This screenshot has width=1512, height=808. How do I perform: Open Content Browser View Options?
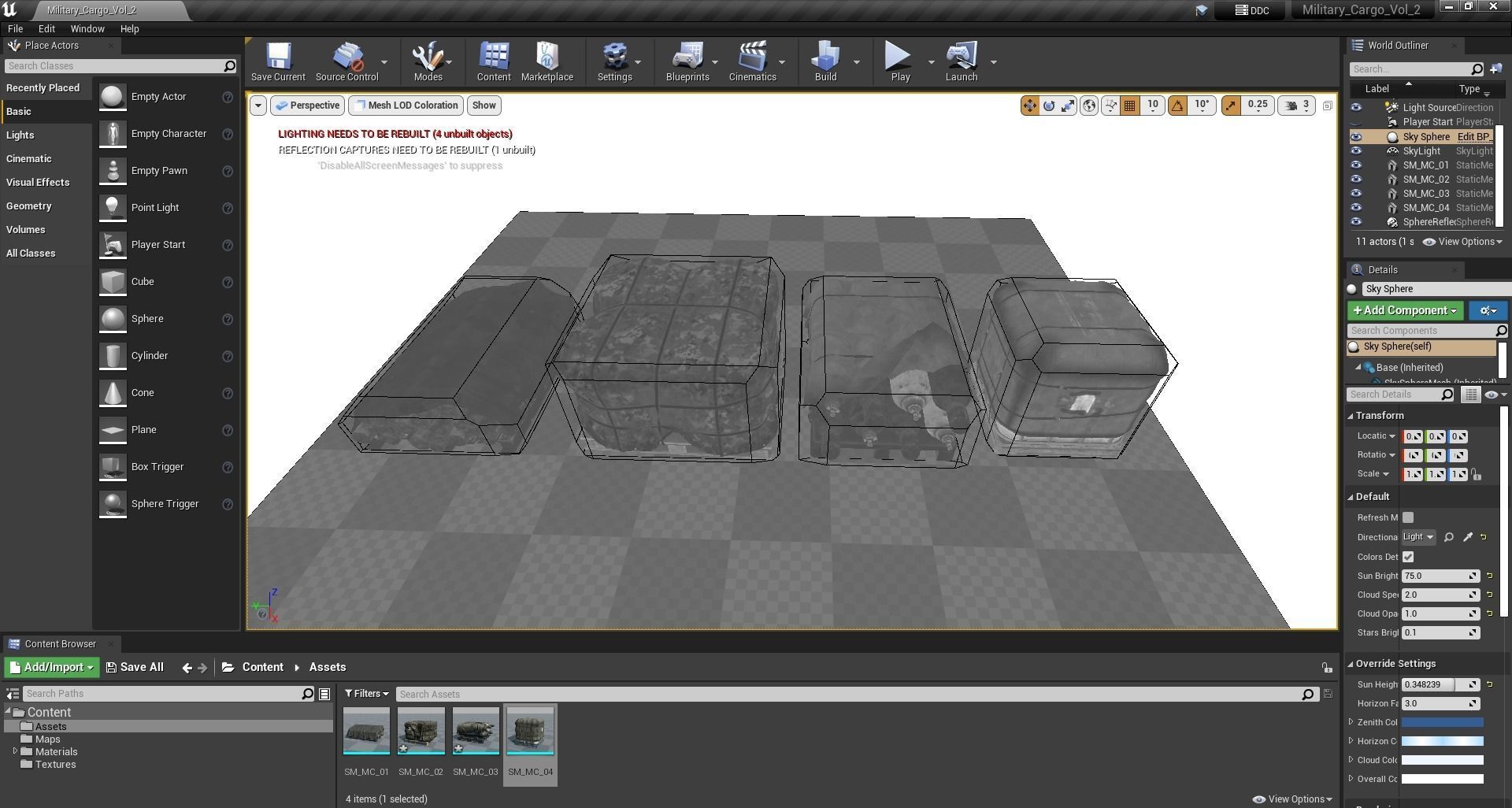1292,799
